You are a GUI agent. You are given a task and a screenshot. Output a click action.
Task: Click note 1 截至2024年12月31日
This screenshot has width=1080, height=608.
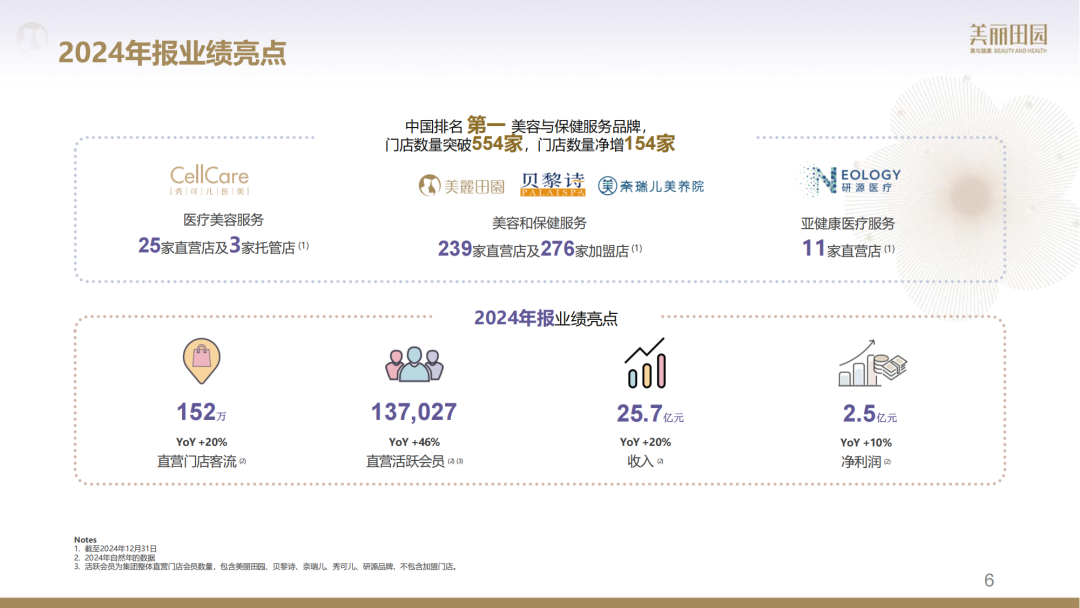116,549
